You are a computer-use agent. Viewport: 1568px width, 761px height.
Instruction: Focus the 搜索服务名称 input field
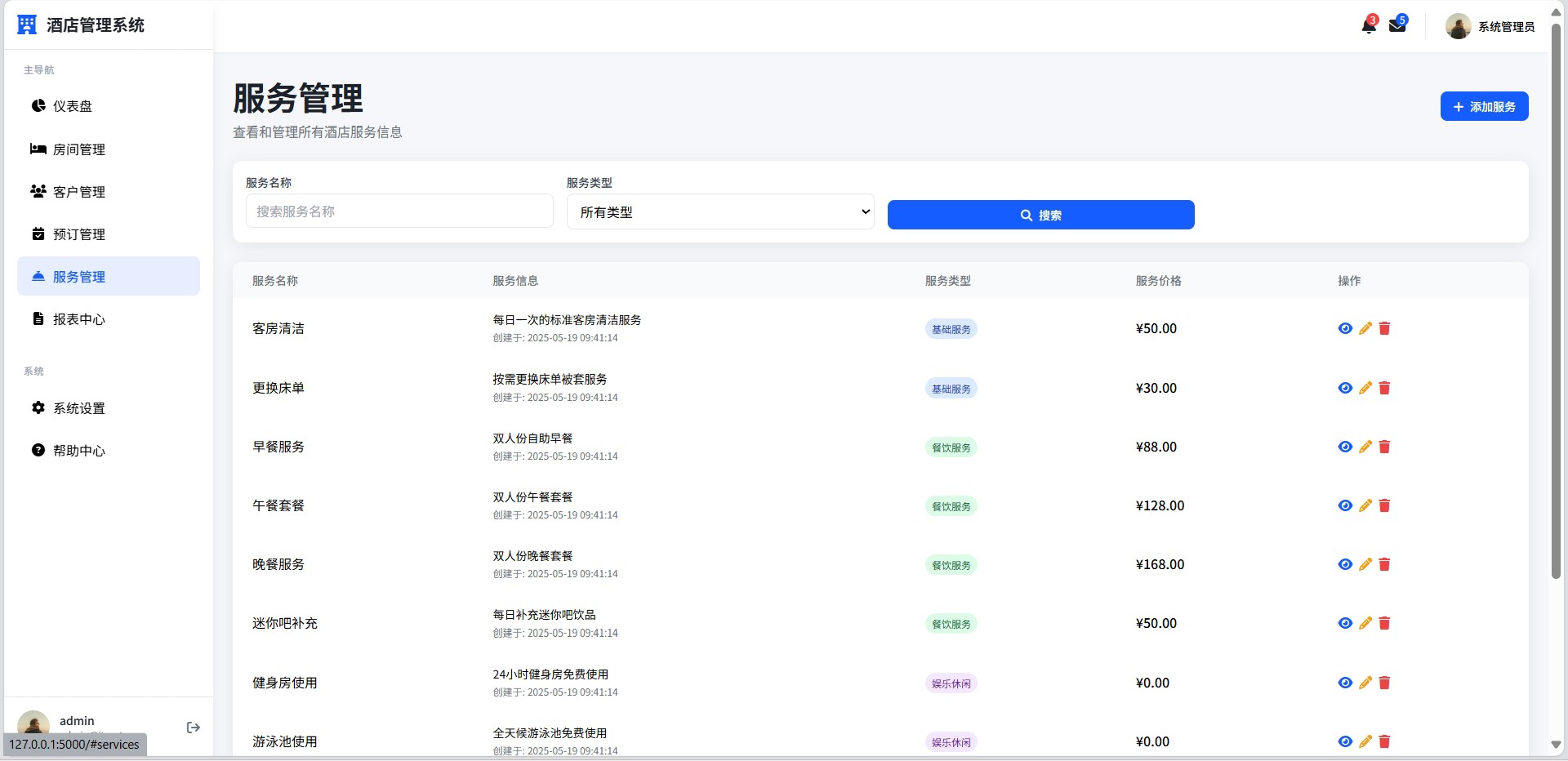click(399, 211)
